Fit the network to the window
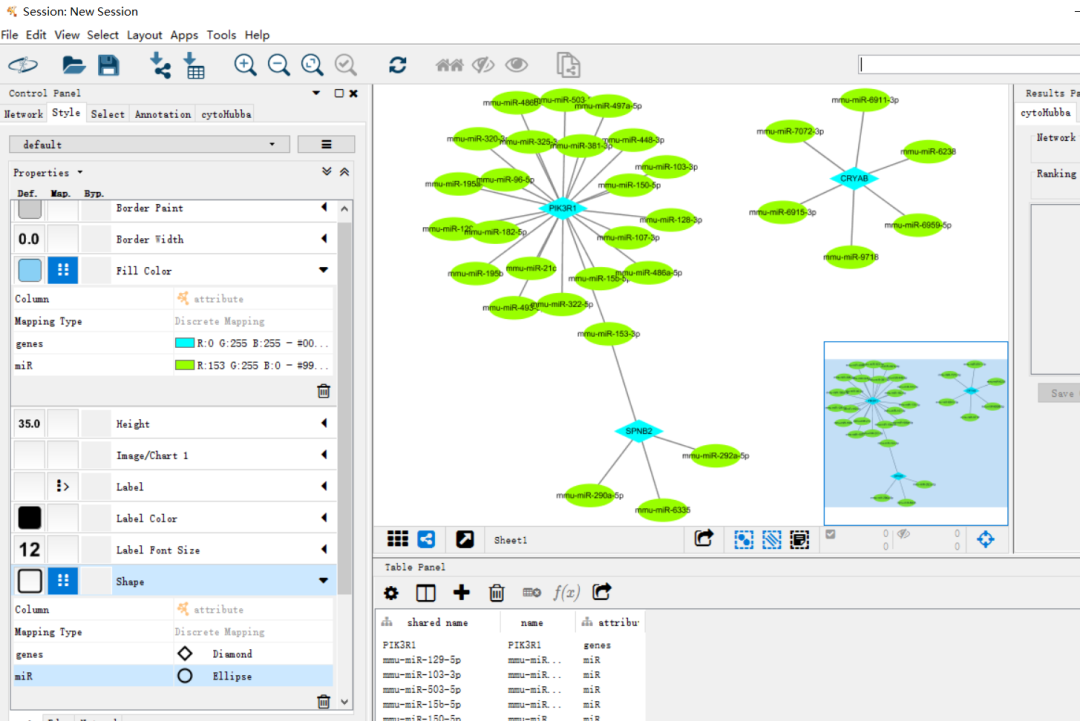Screen dimensions: 1080x721 312,64
